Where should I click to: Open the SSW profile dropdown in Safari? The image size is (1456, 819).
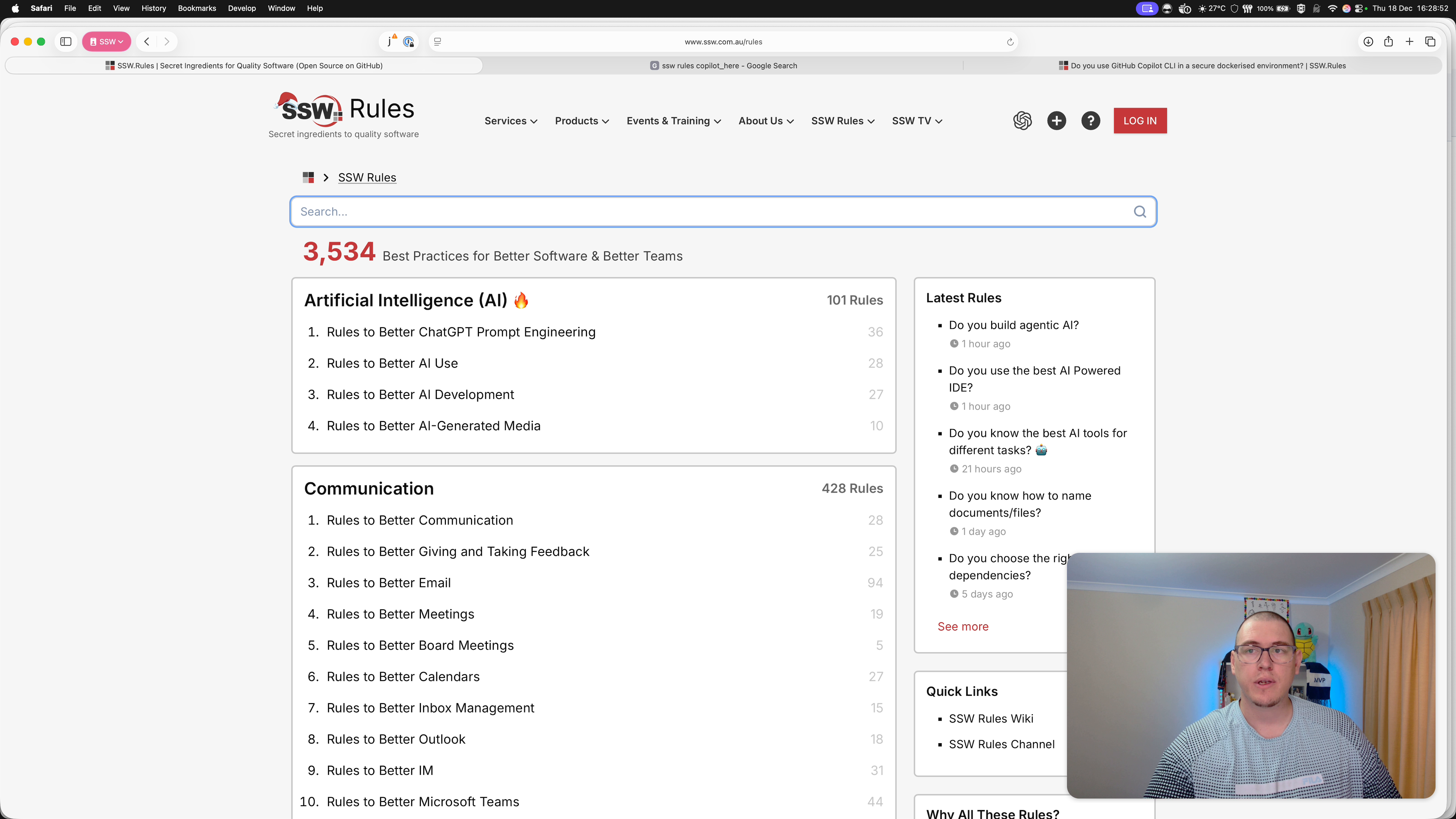(106, 41)
